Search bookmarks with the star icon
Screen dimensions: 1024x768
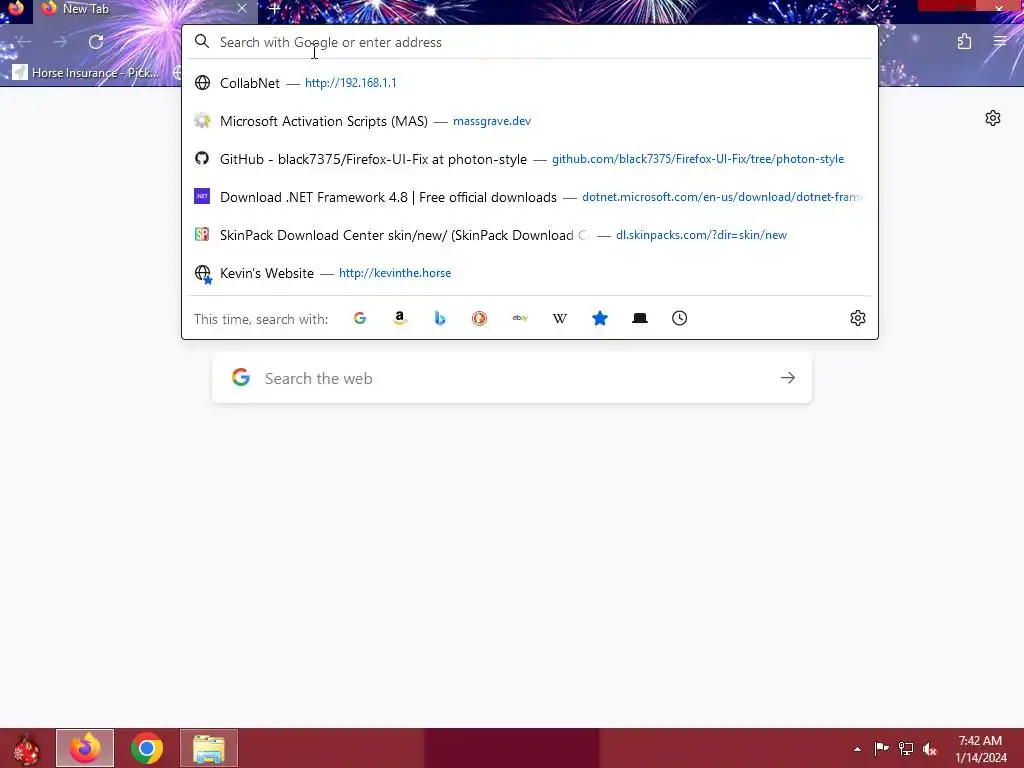click(x=600, y=318)
